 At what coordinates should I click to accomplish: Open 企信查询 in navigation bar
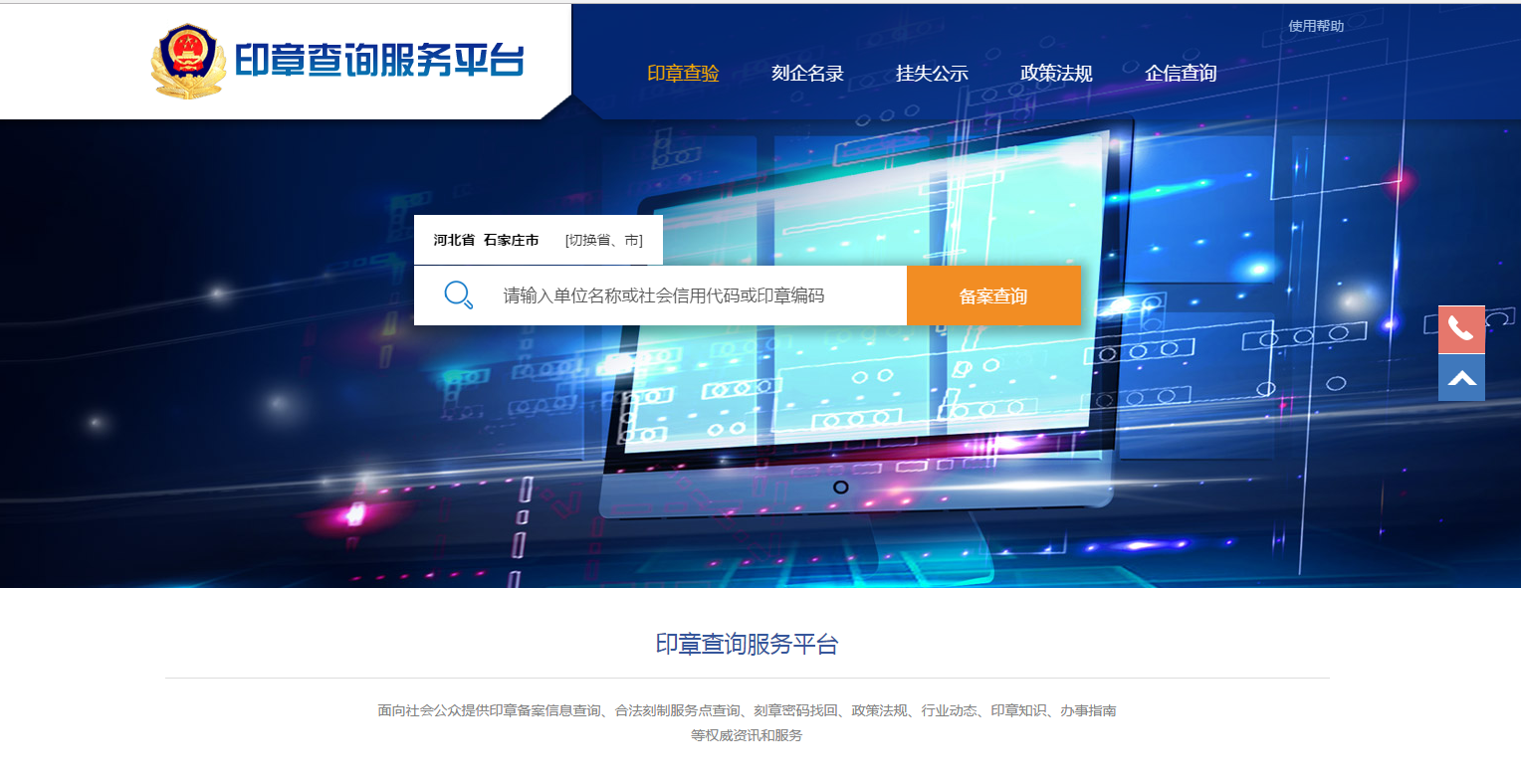[x=1181, y=74]
